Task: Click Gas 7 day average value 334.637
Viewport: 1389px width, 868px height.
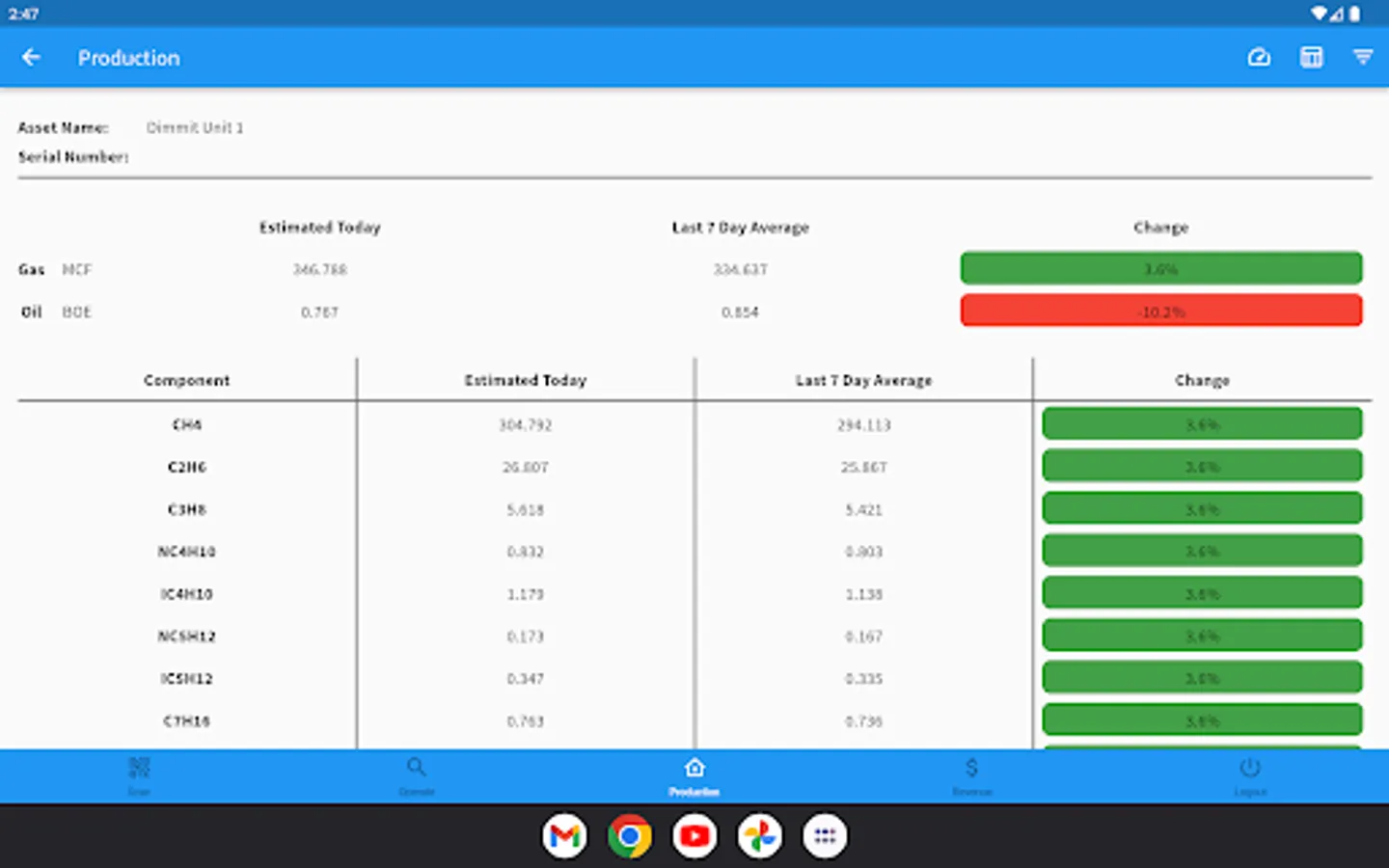Action: 741,269
